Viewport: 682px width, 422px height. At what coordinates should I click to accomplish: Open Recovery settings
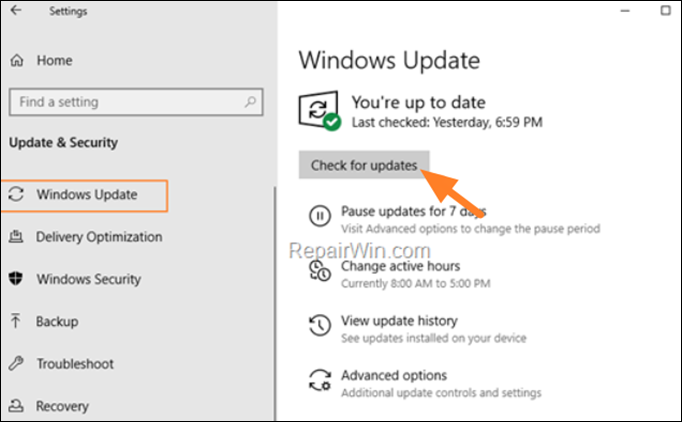62,406
